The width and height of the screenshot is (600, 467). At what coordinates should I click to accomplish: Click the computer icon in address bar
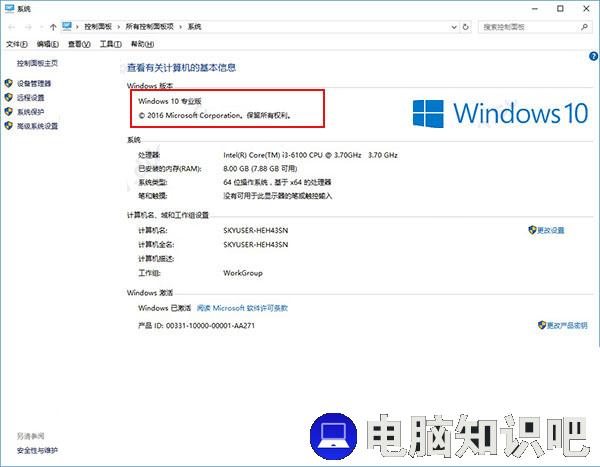tap(67, 26)
